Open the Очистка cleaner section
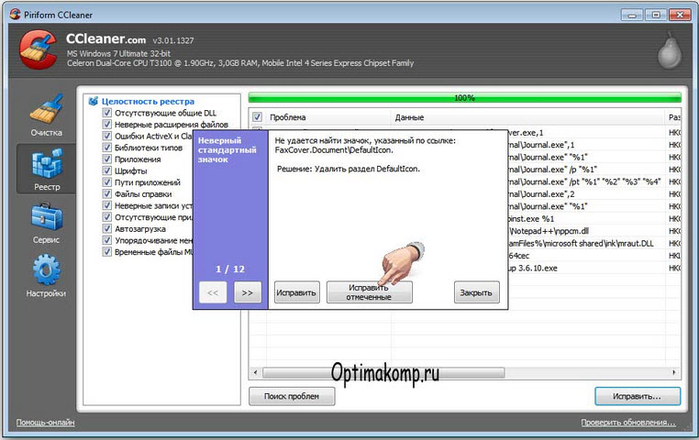Image resolution: width=699 pixels, height=440 pixels. pyautogui.click(x=46, y=115)
